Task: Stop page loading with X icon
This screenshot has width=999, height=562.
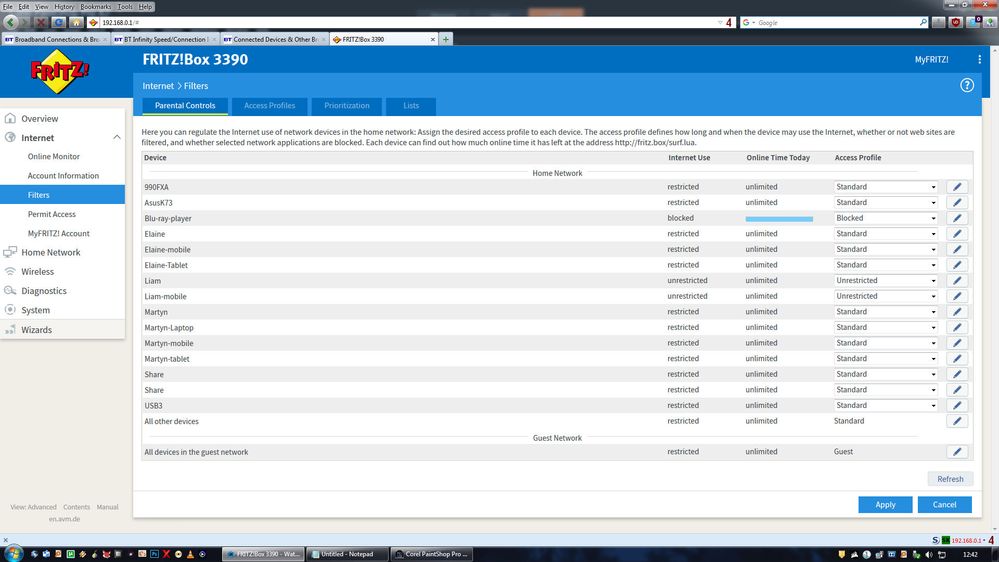Action: 41,22
